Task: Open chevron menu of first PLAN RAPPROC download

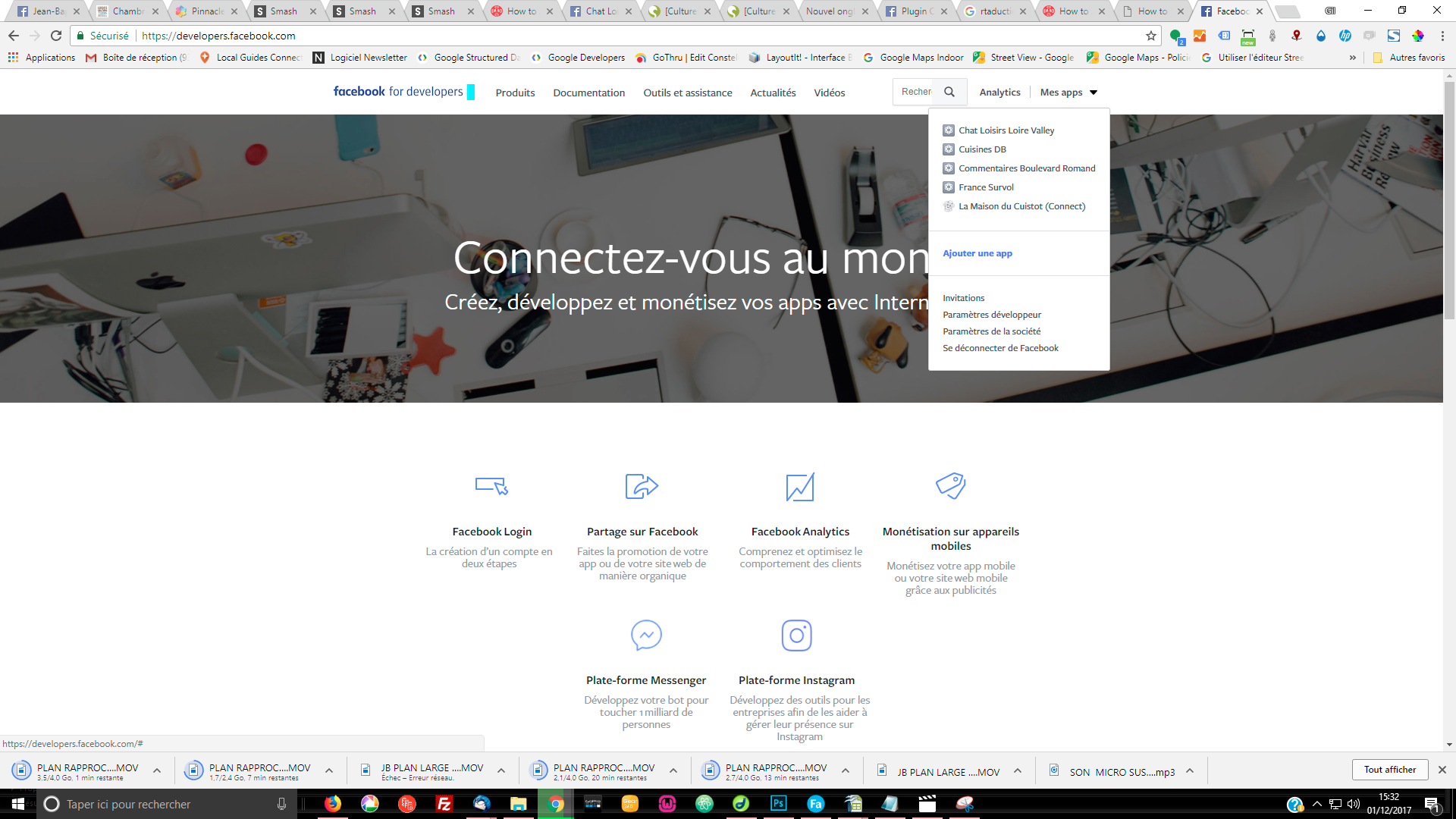Action: (157, 771)
